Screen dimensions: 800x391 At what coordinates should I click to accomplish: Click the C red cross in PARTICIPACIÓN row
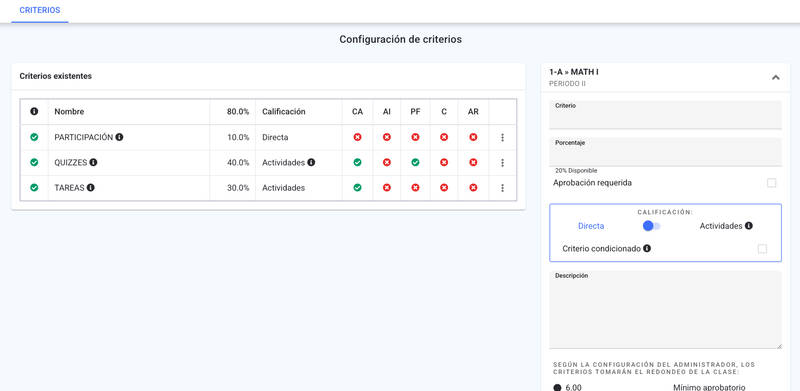pos(444,137)
